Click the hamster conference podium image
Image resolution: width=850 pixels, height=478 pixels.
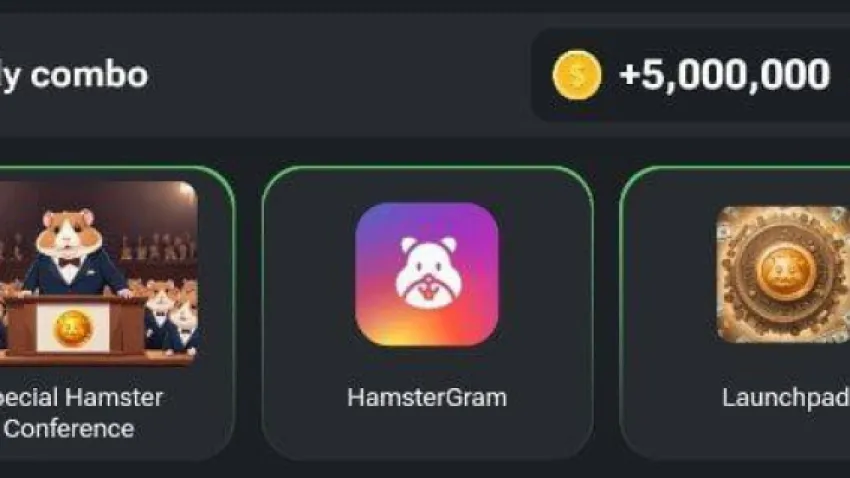click(x=99, y=274)
